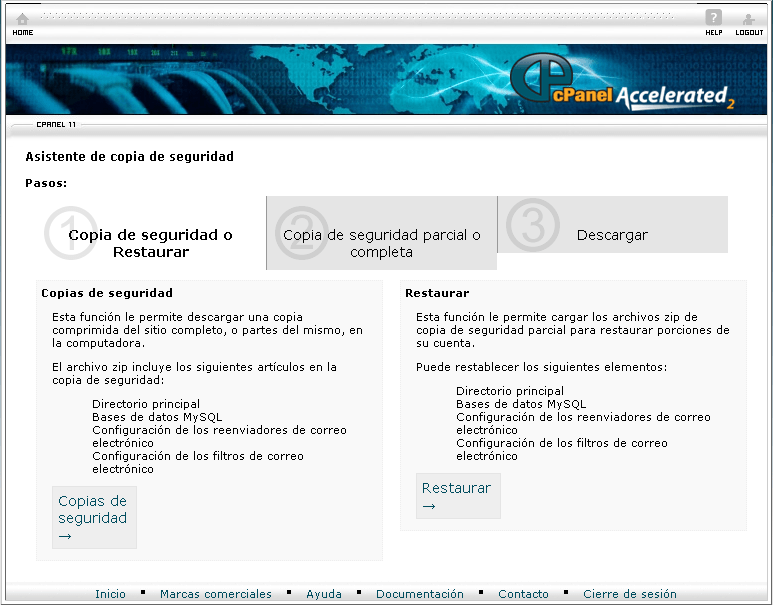This screenshot has width=773, height=605.
Task: Click the reenviadores de correo line under Restaurar
Action: point(583,423)
